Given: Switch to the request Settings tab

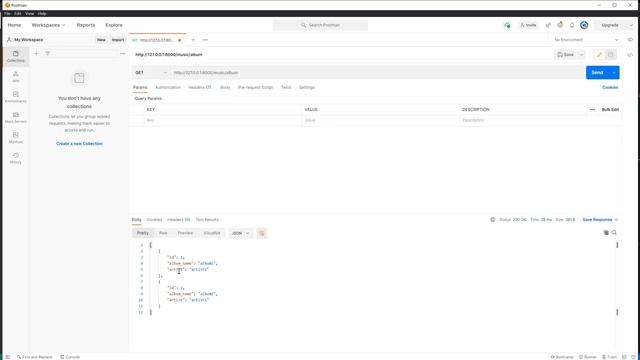Looking at the screenshot, I should 307,87.
